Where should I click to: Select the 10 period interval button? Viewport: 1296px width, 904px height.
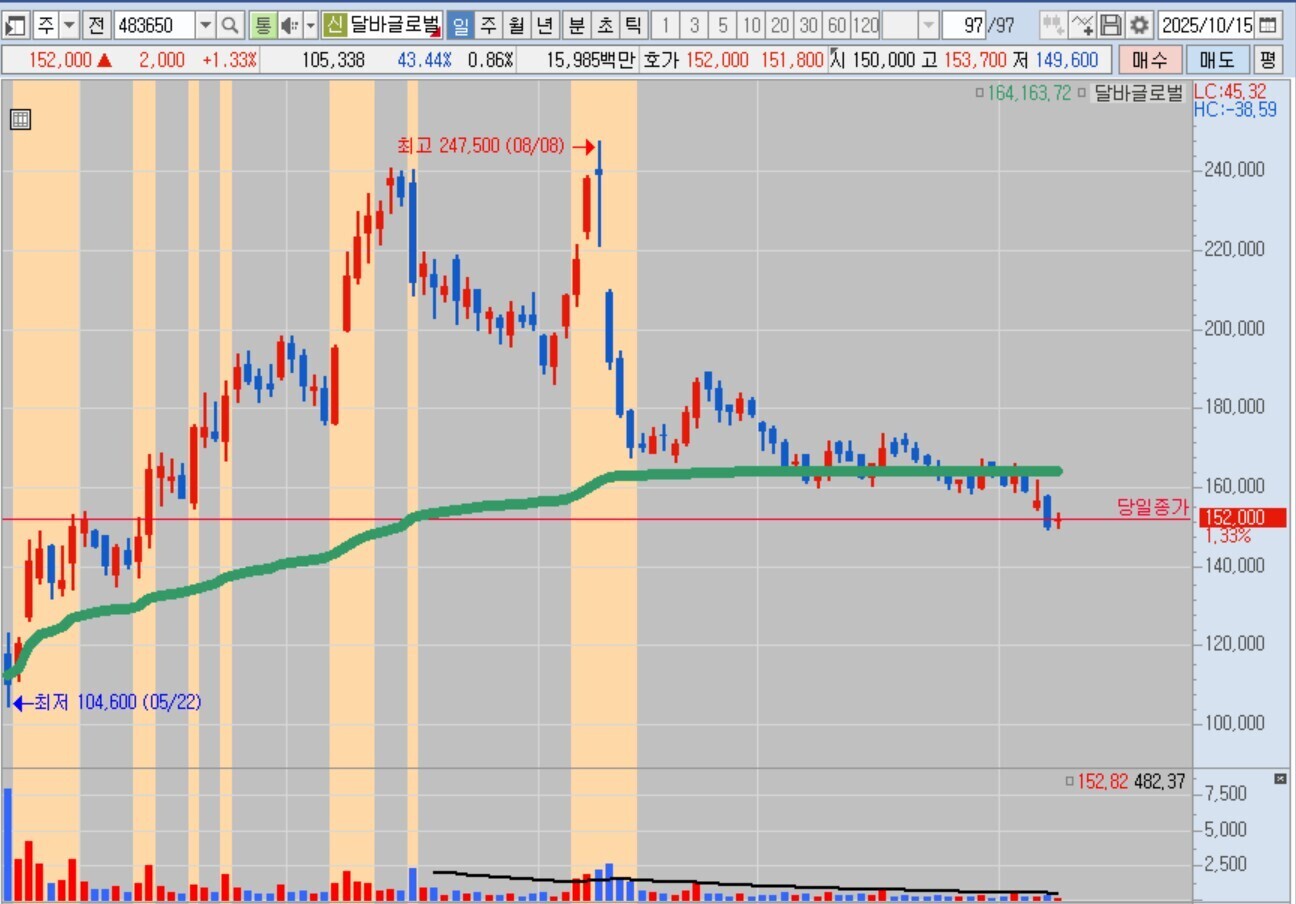tap(753, 25)
